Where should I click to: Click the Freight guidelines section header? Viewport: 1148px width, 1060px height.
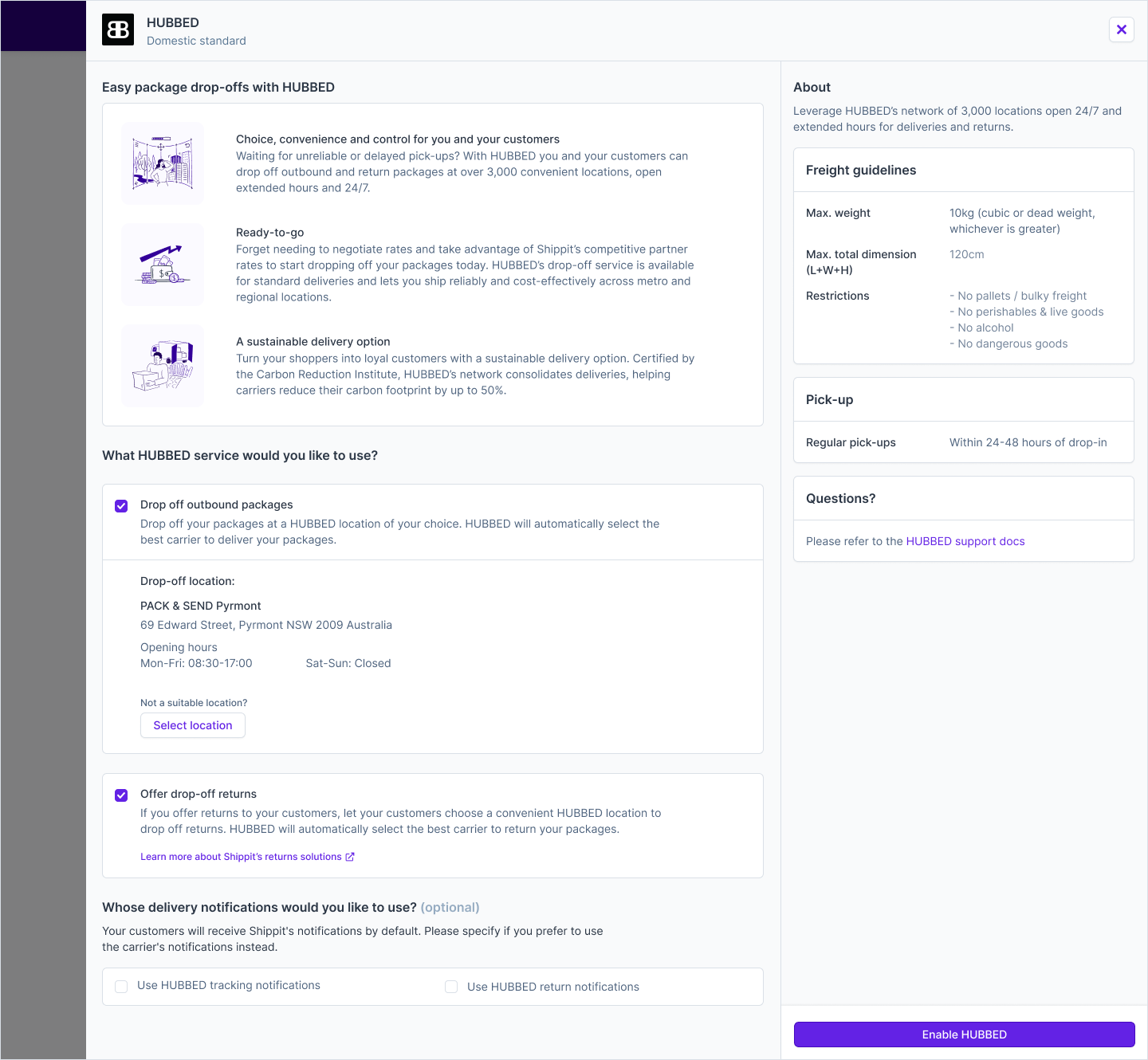pos(861,170)
